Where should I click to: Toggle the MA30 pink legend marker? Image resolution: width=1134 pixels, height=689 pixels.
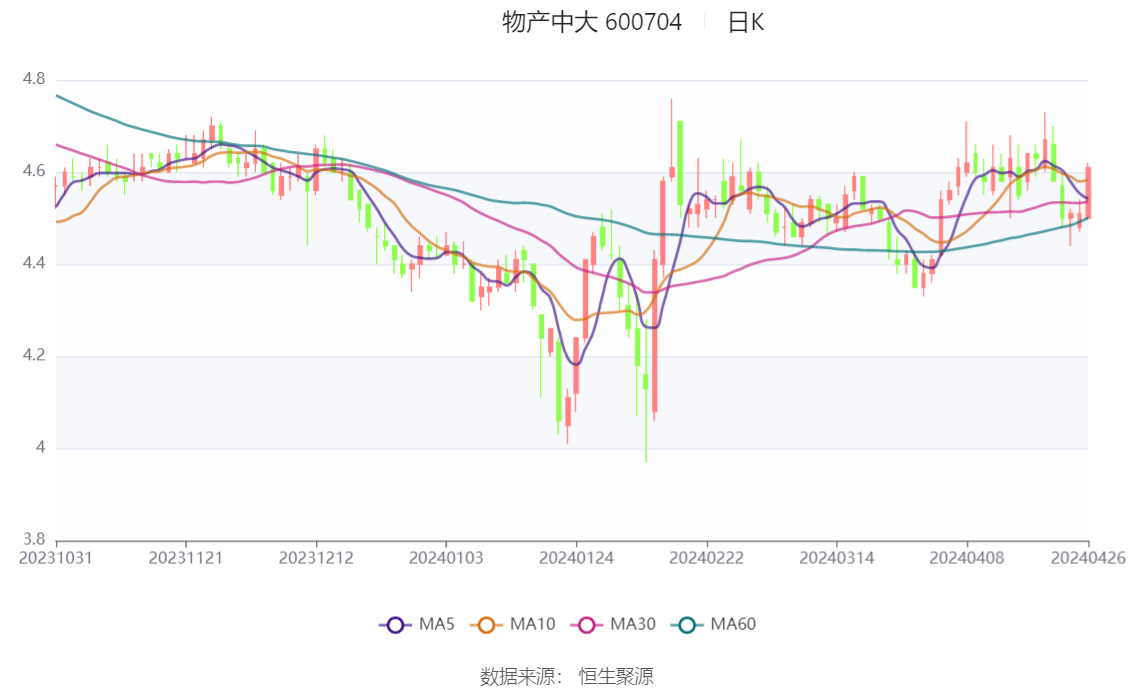(587, 625)
